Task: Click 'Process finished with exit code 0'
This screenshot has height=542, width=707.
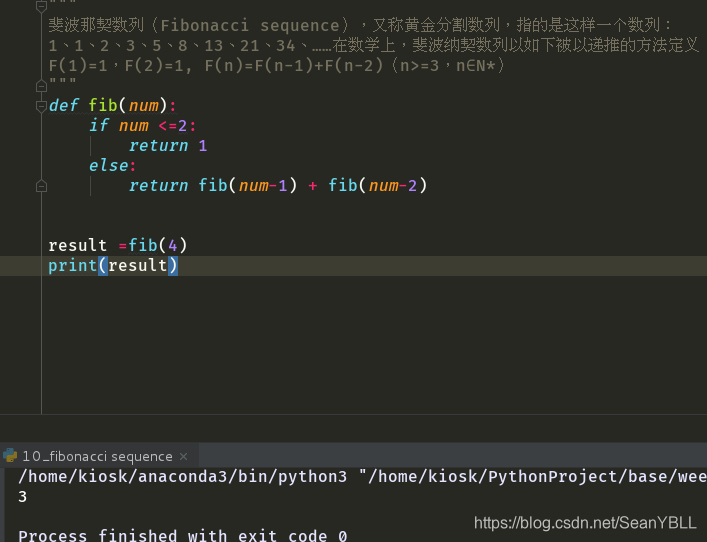Action: click(x=183, y=536)
